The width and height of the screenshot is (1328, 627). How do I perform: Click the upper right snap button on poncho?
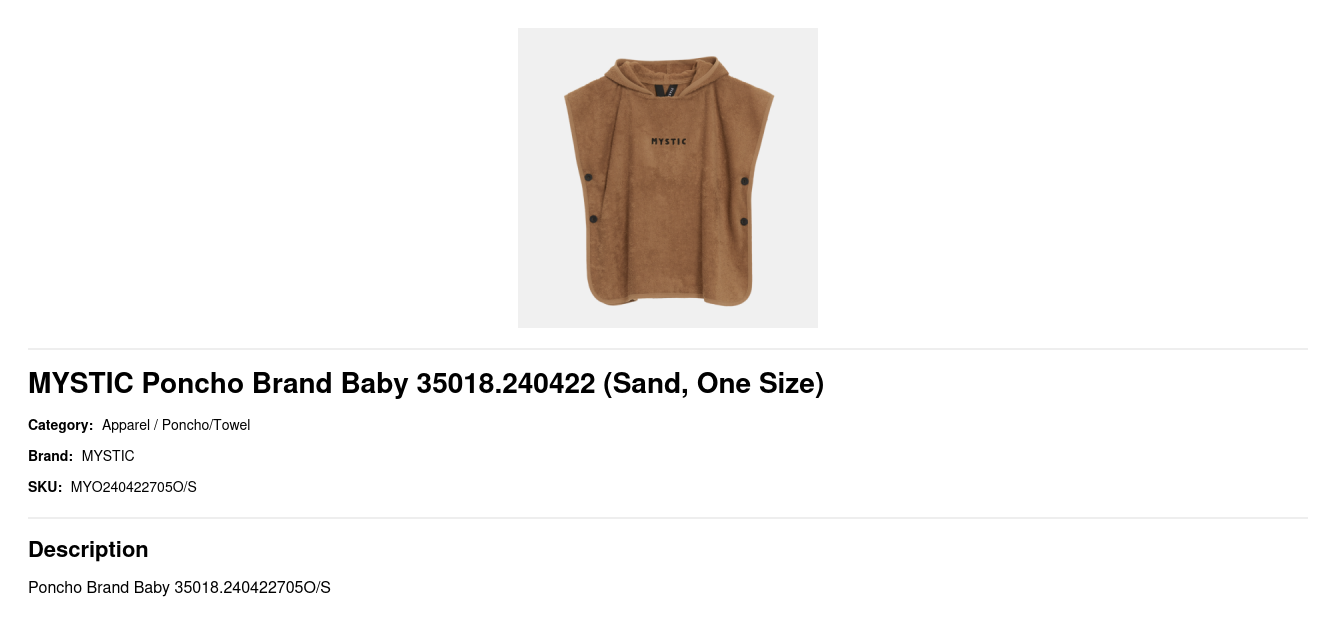pyautogui.click(x=745, y=181)
